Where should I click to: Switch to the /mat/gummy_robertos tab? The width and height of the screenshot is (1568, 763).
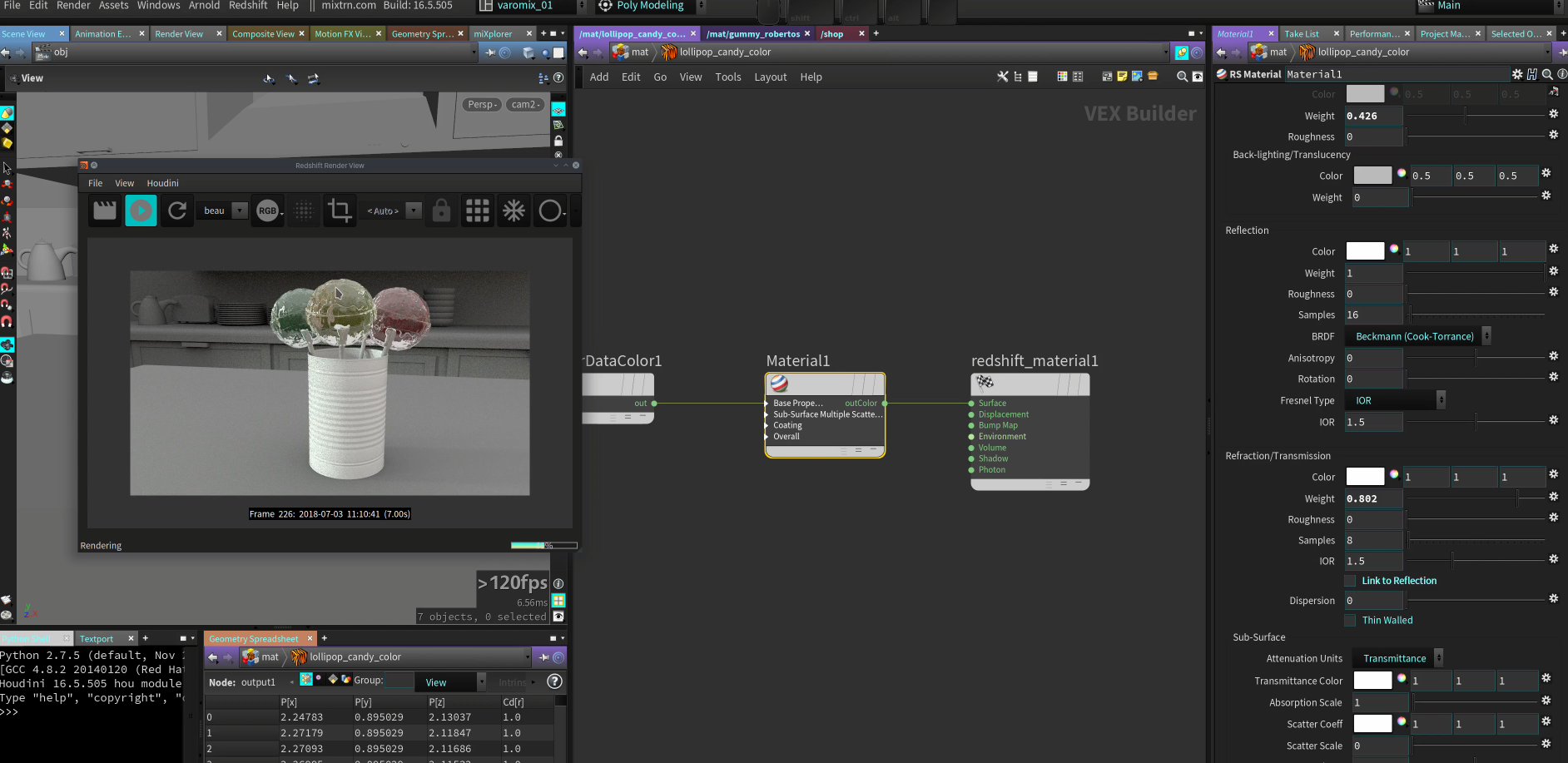(x=753, y=34)
